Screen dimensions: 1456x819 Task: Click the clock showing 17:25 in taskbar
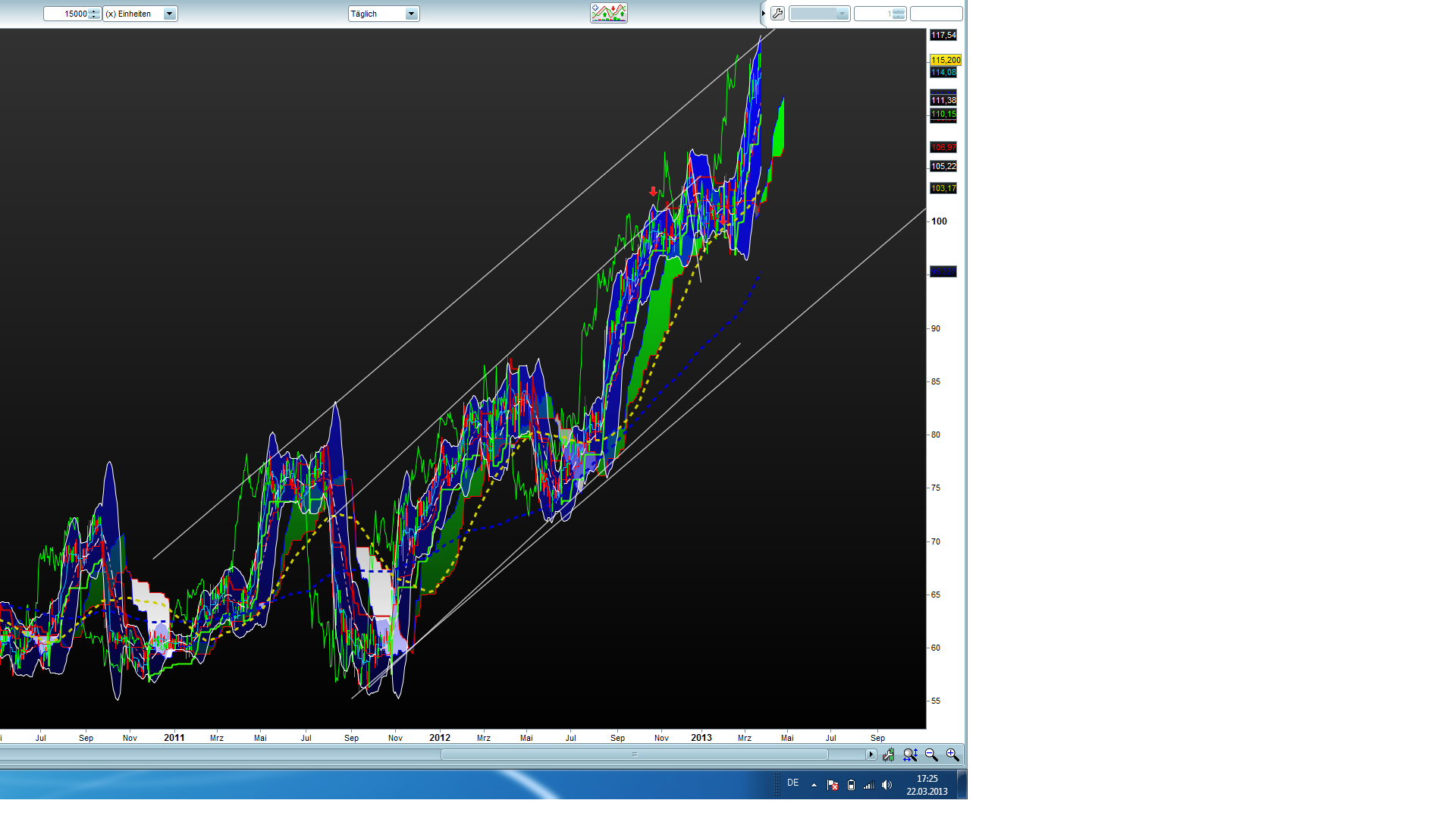[x=927, y=779]
